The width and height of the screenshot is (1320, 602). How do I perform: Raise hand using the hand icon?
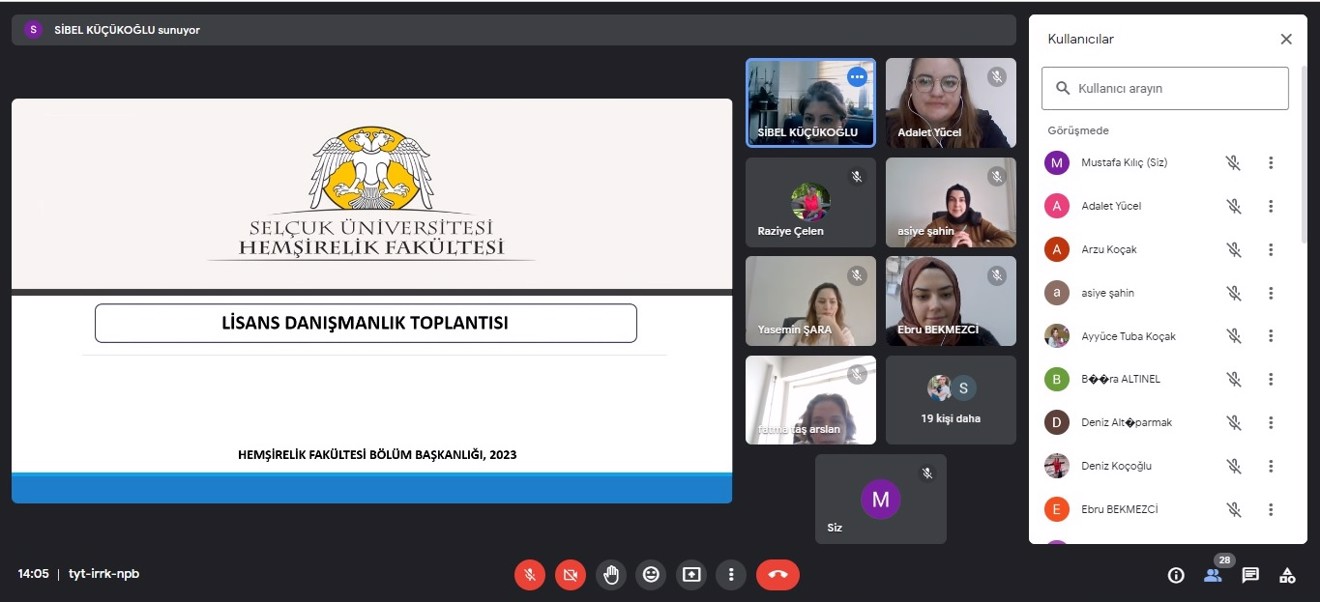pos(611,574)
